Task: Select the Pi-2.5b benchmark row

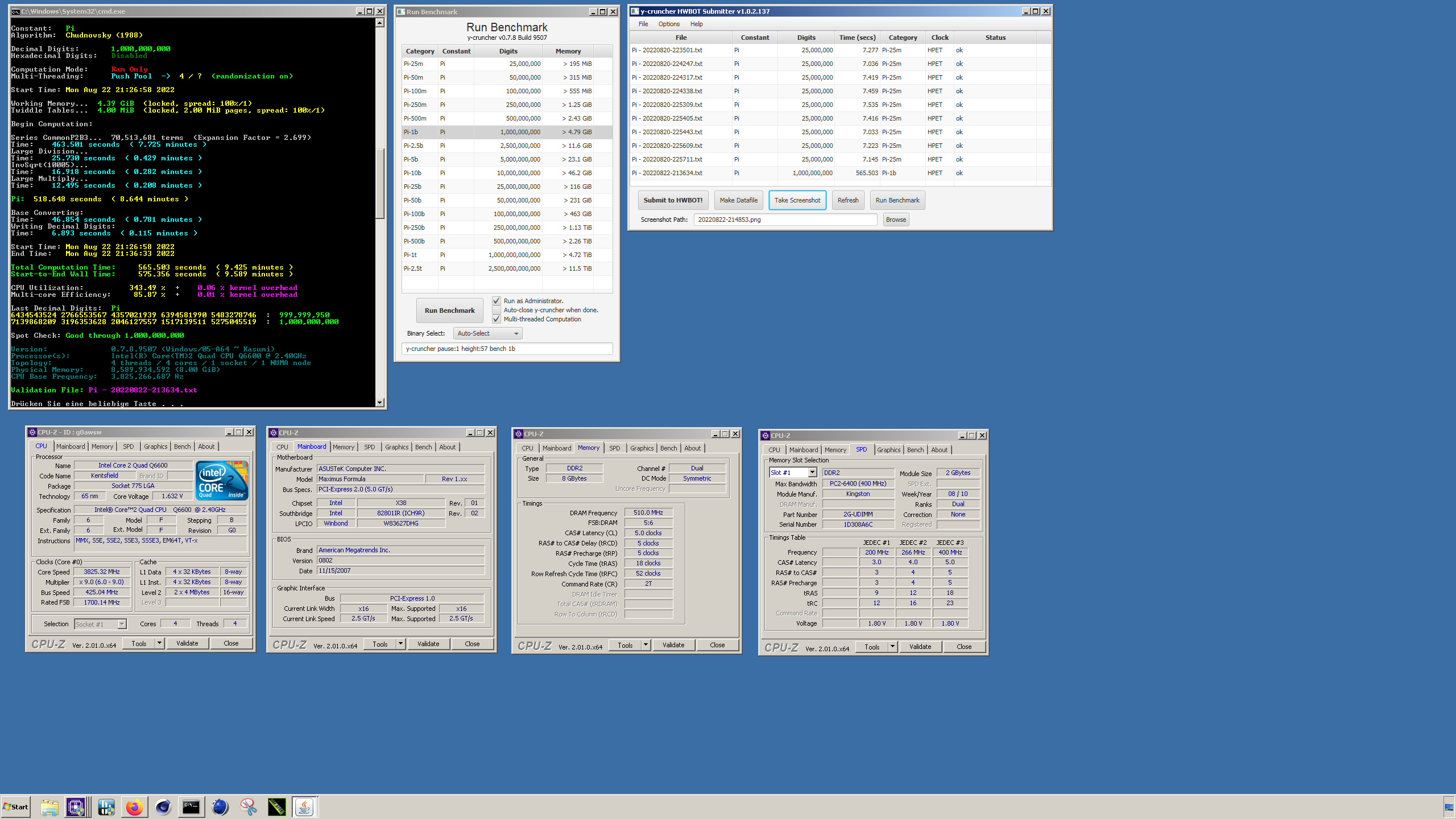Action: (507, 146)
